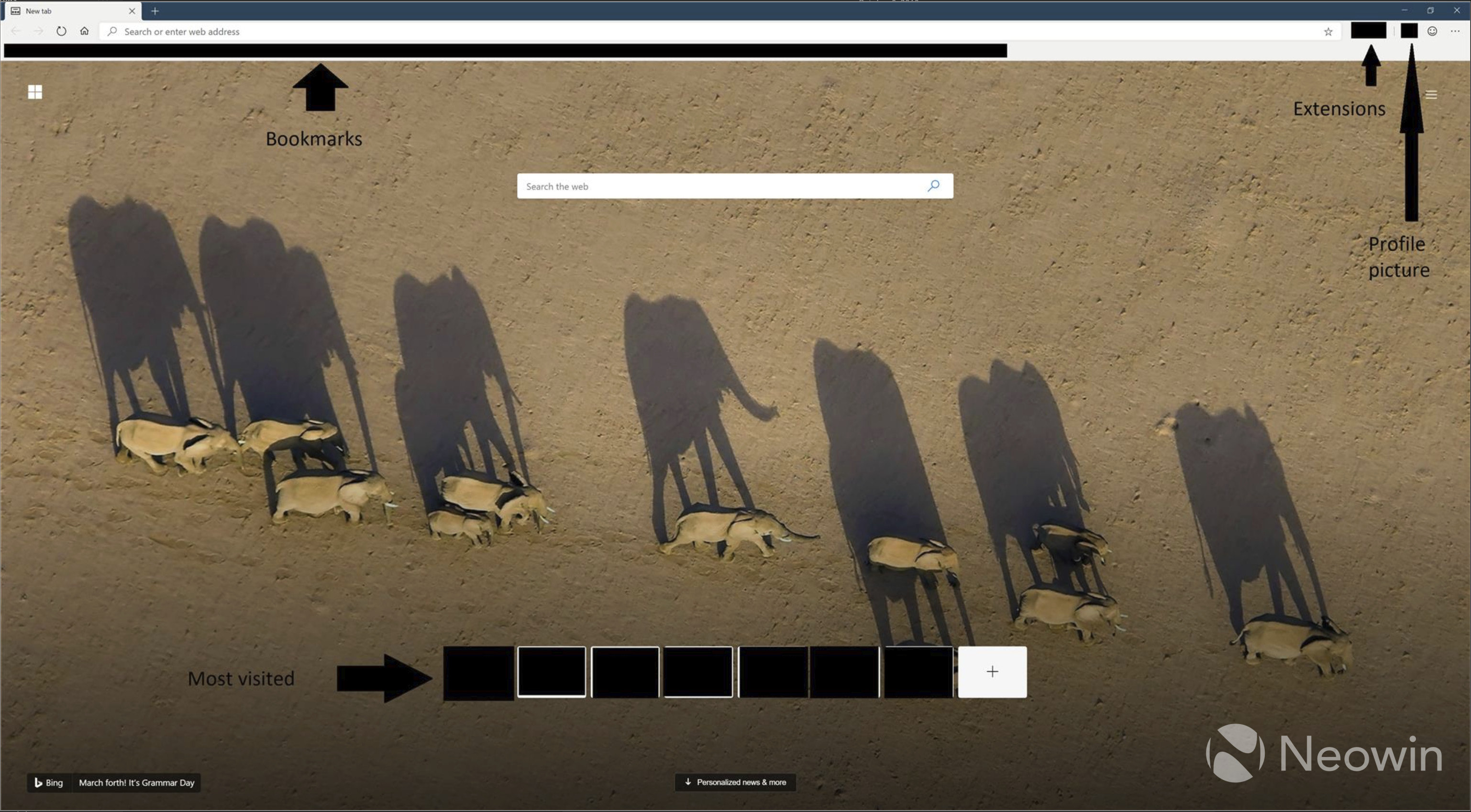Toggle the favorites bookmark star button

[1327, 31]
